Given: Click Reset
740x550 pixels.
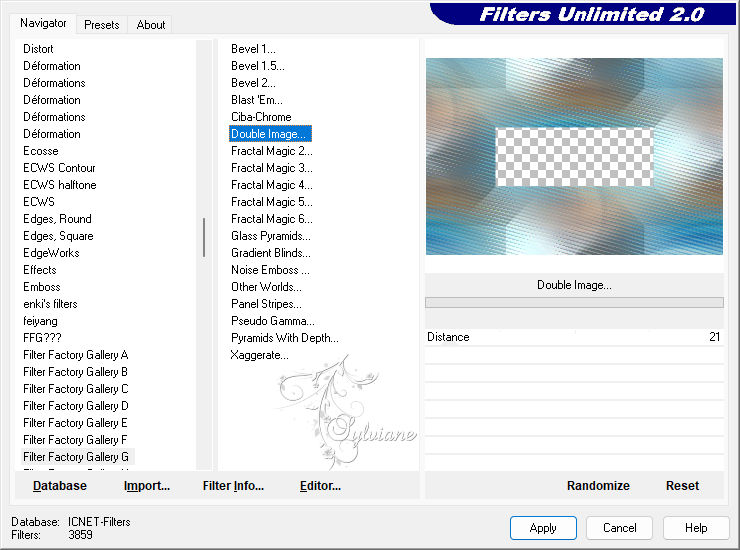Looking at the screenshot, I should click(682, 486).
